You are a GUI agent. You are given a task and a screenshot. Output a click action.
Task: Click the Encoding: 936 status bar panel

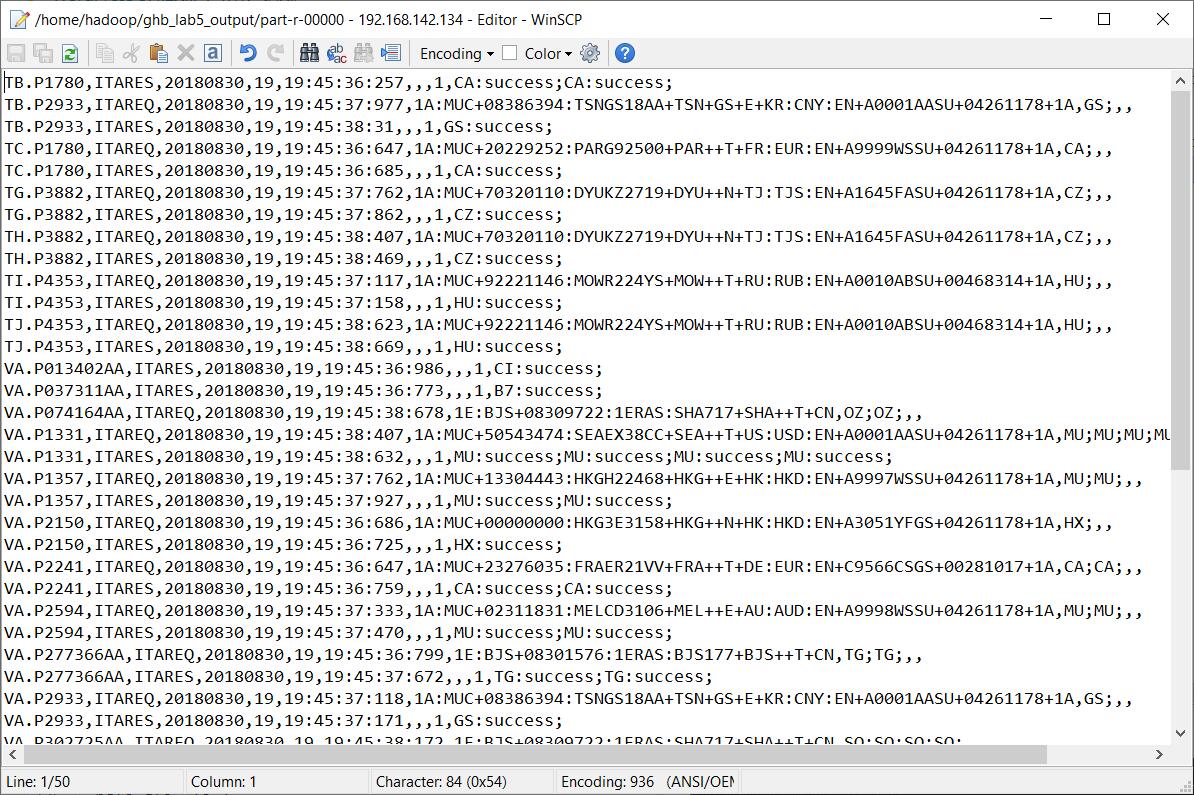click(647, 781)
